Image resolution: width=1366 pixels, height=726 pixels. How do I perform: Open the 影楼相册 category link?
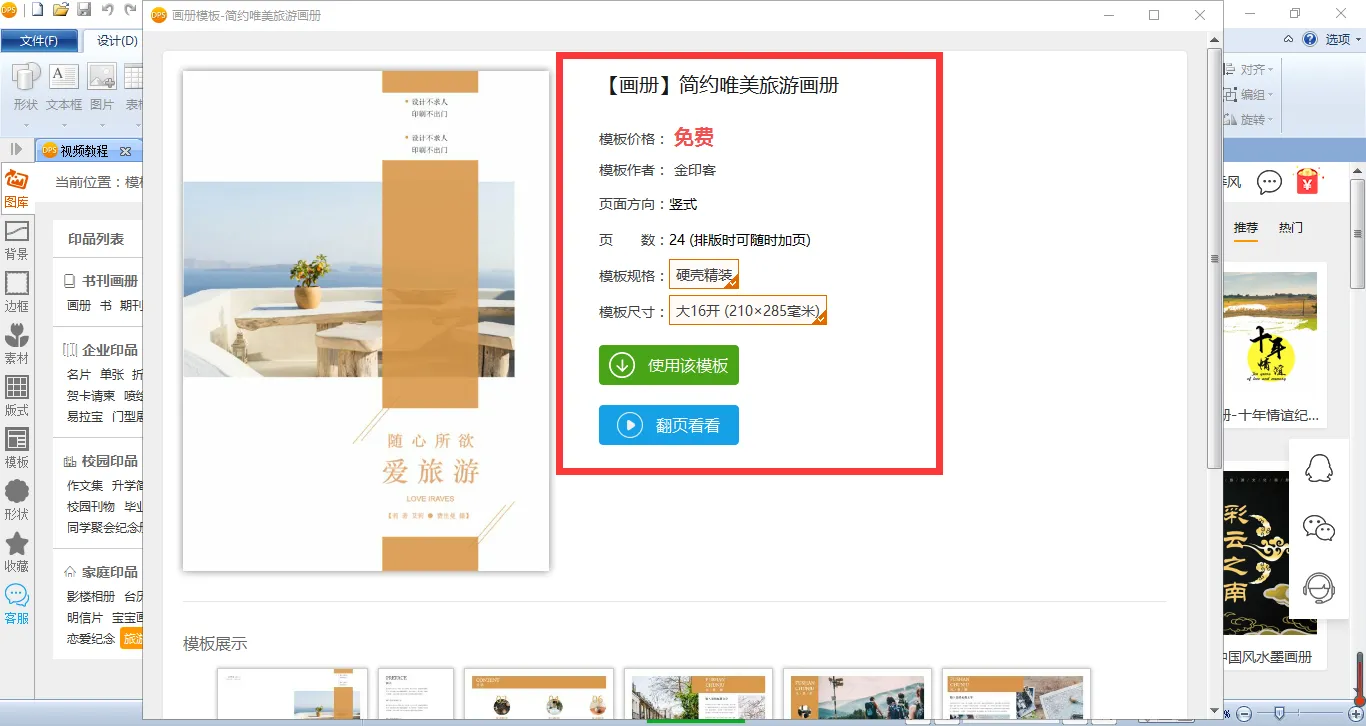tap(91, 596)
